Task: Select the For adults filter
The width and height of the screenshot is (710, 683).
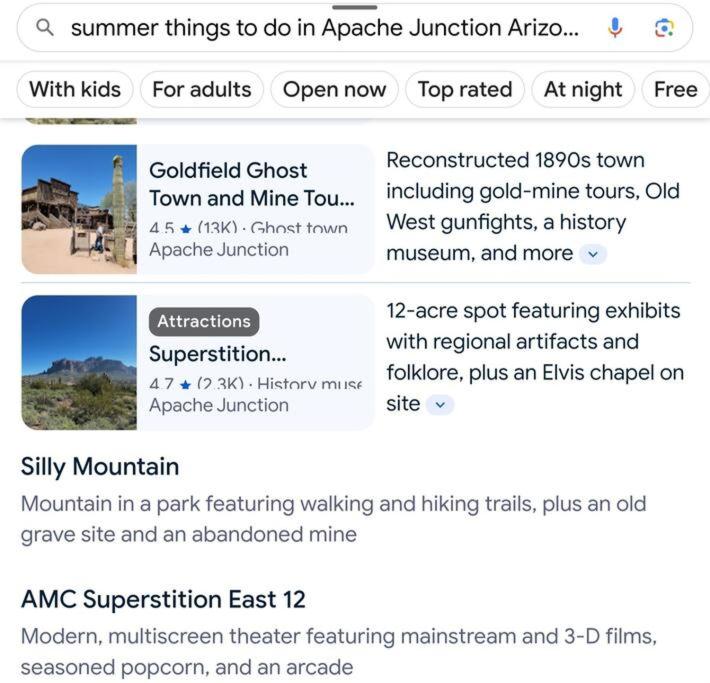Action: coord(202,89)
